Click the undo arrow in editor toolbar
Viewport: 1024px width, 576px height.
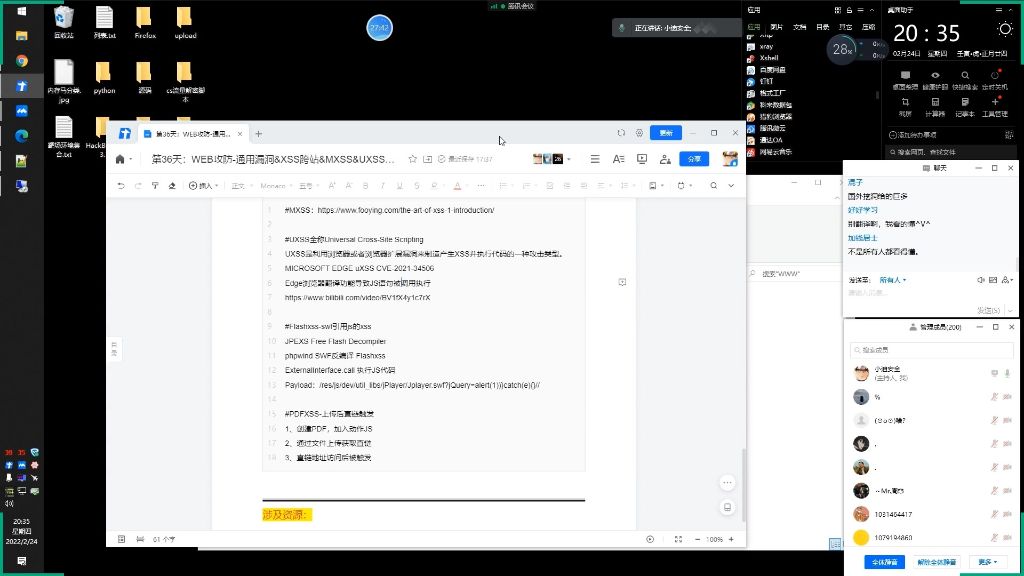click(121, 185)
